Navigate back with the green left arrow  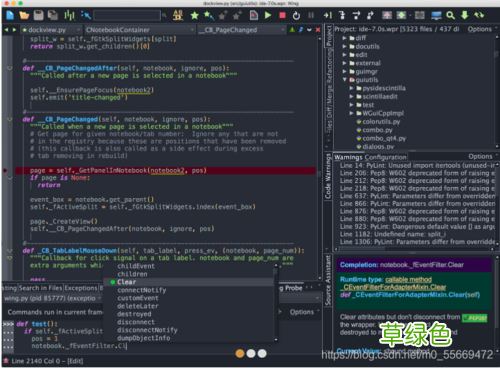pyautogui.click(x=7, y=30)
